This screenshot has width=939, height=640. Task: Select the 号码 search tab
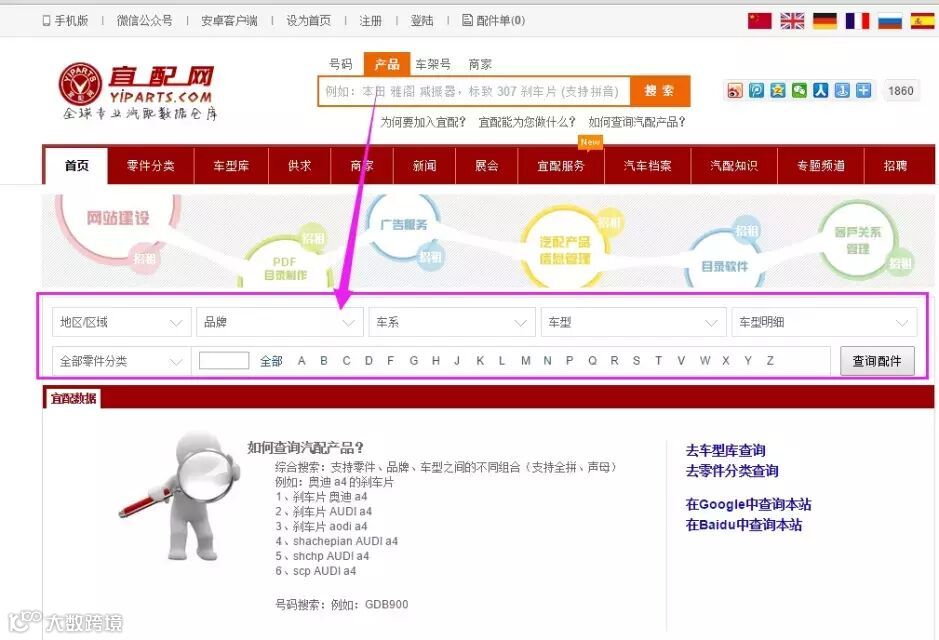tap(341, 64)
